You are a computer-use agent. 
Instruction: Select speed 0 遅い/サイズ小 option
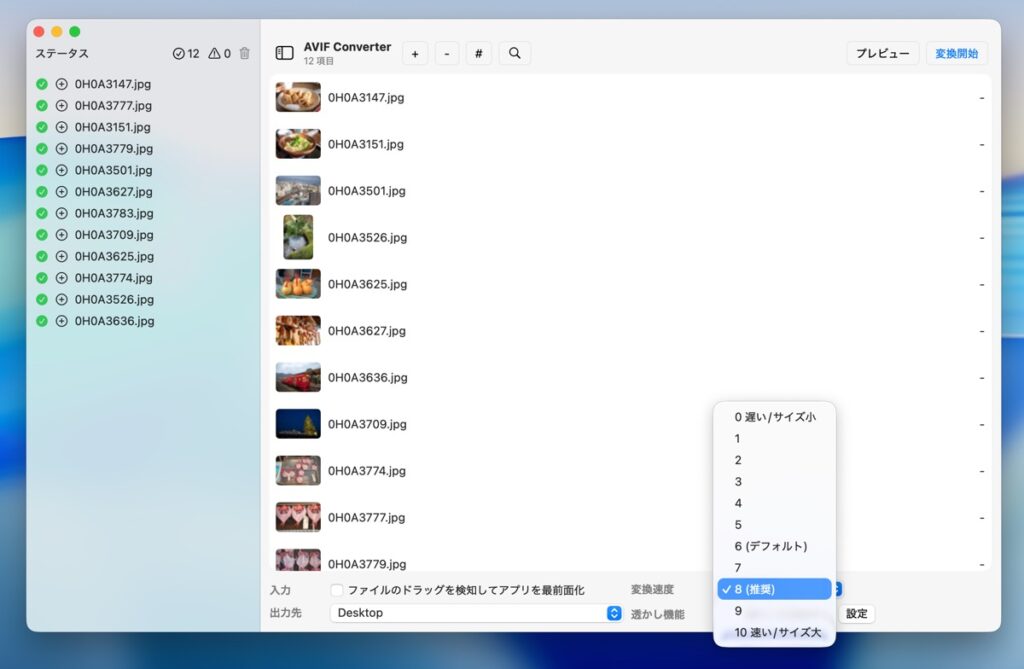pyautogui.click(x=774, y=417)
